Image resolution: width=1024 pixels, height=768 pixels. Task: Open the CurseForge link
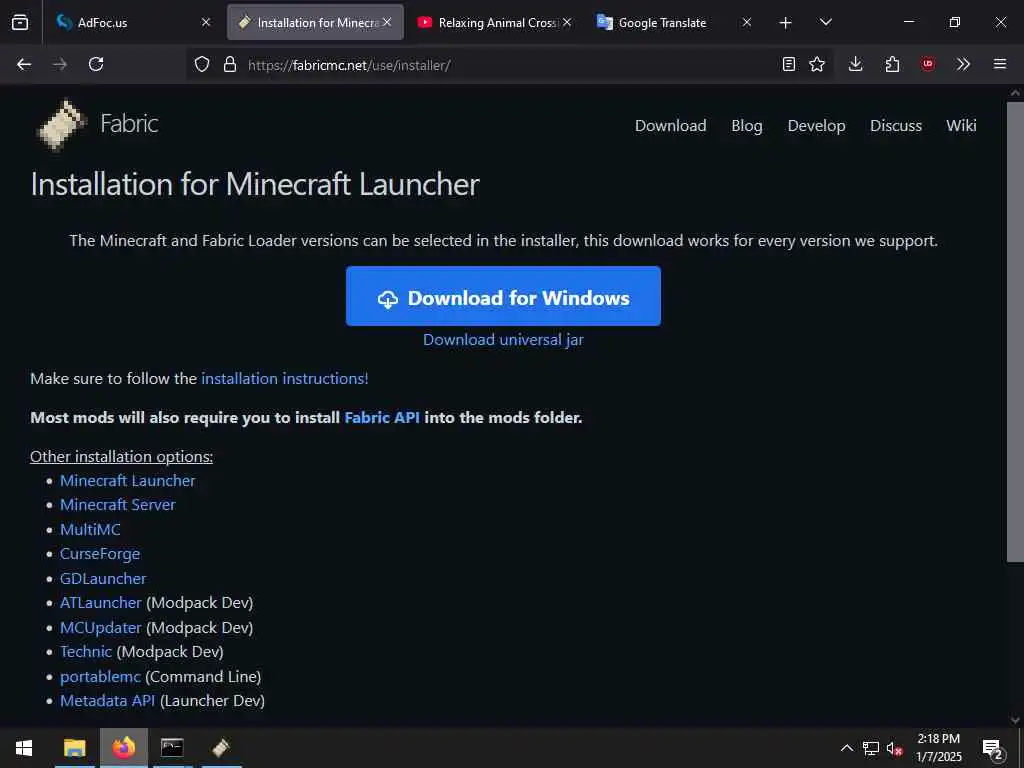(100, 554)
